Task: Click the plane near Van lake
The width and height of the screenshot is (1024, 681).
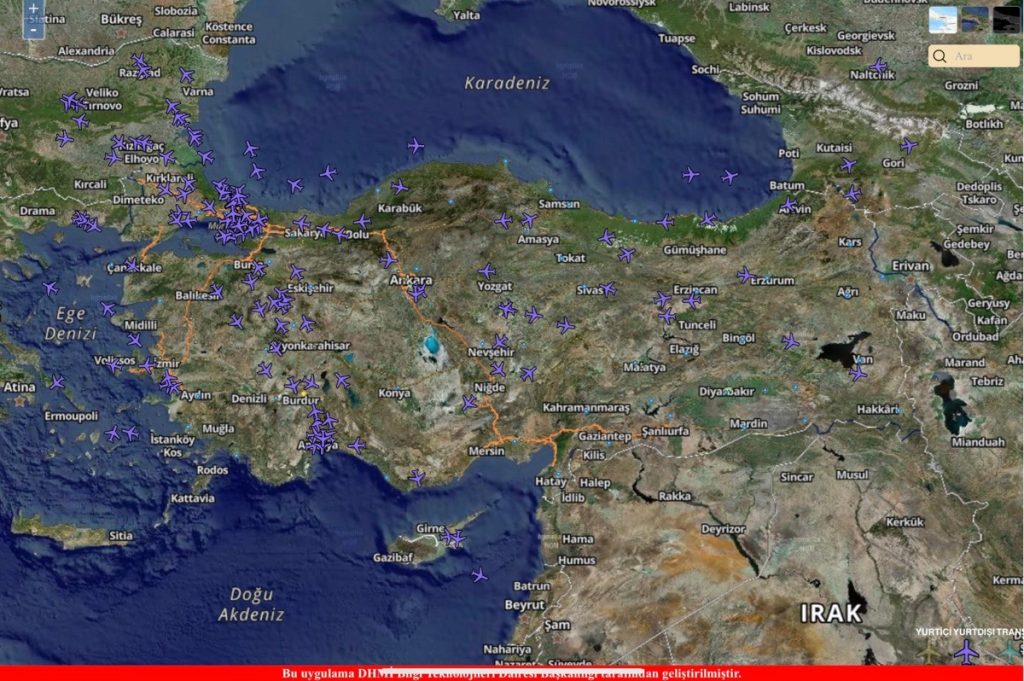Action: pyautogui.click(x=857, y=372)
